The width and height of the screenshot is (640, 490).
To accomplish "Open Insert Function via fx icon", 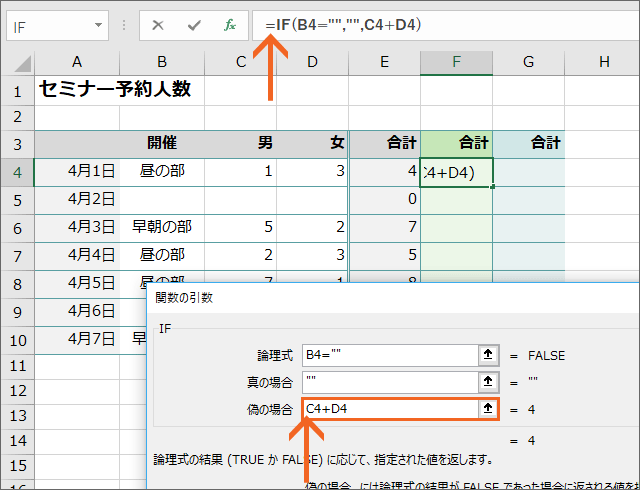I will click(230, 25).
